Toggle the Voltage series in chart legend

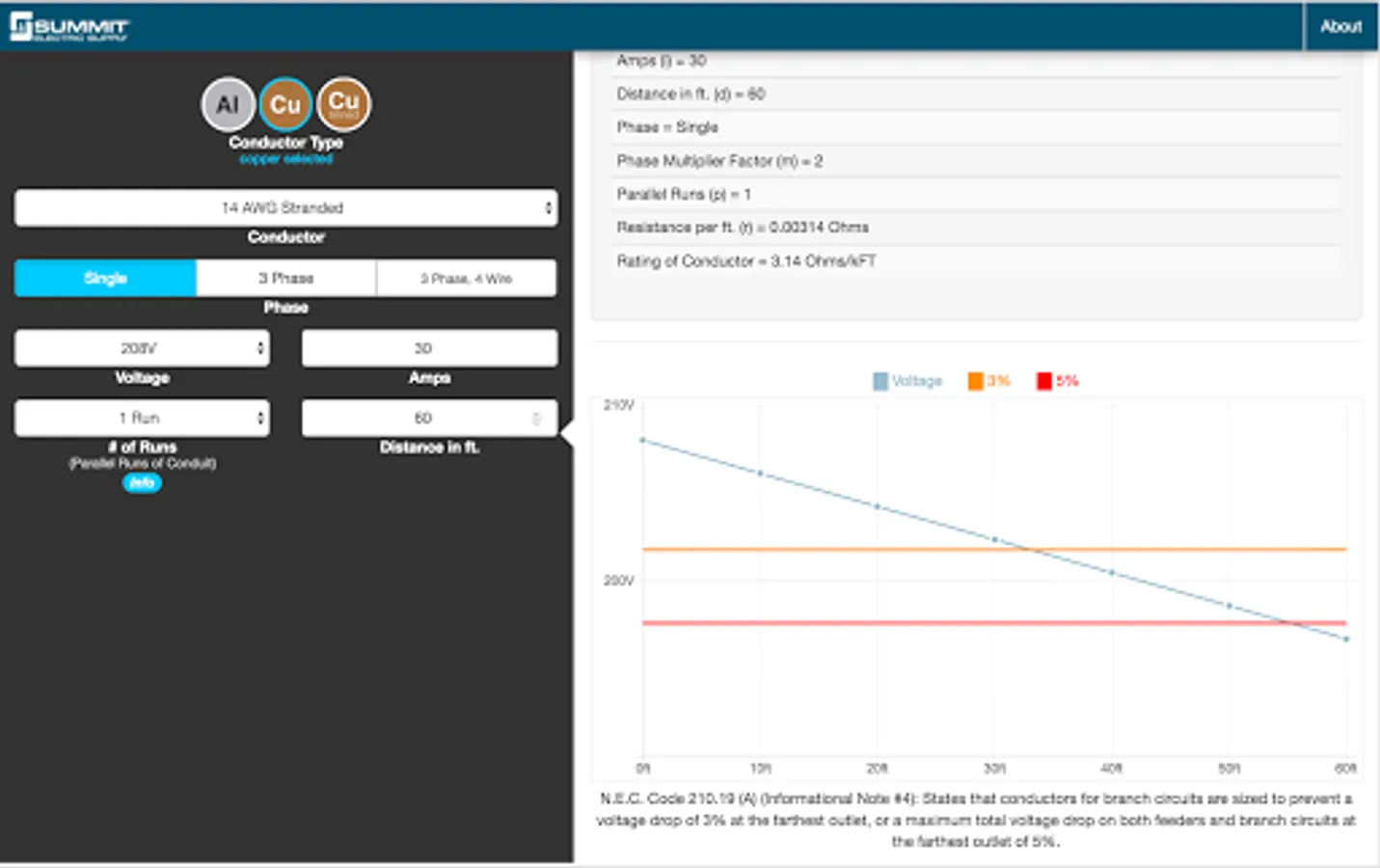pos(907,381)
